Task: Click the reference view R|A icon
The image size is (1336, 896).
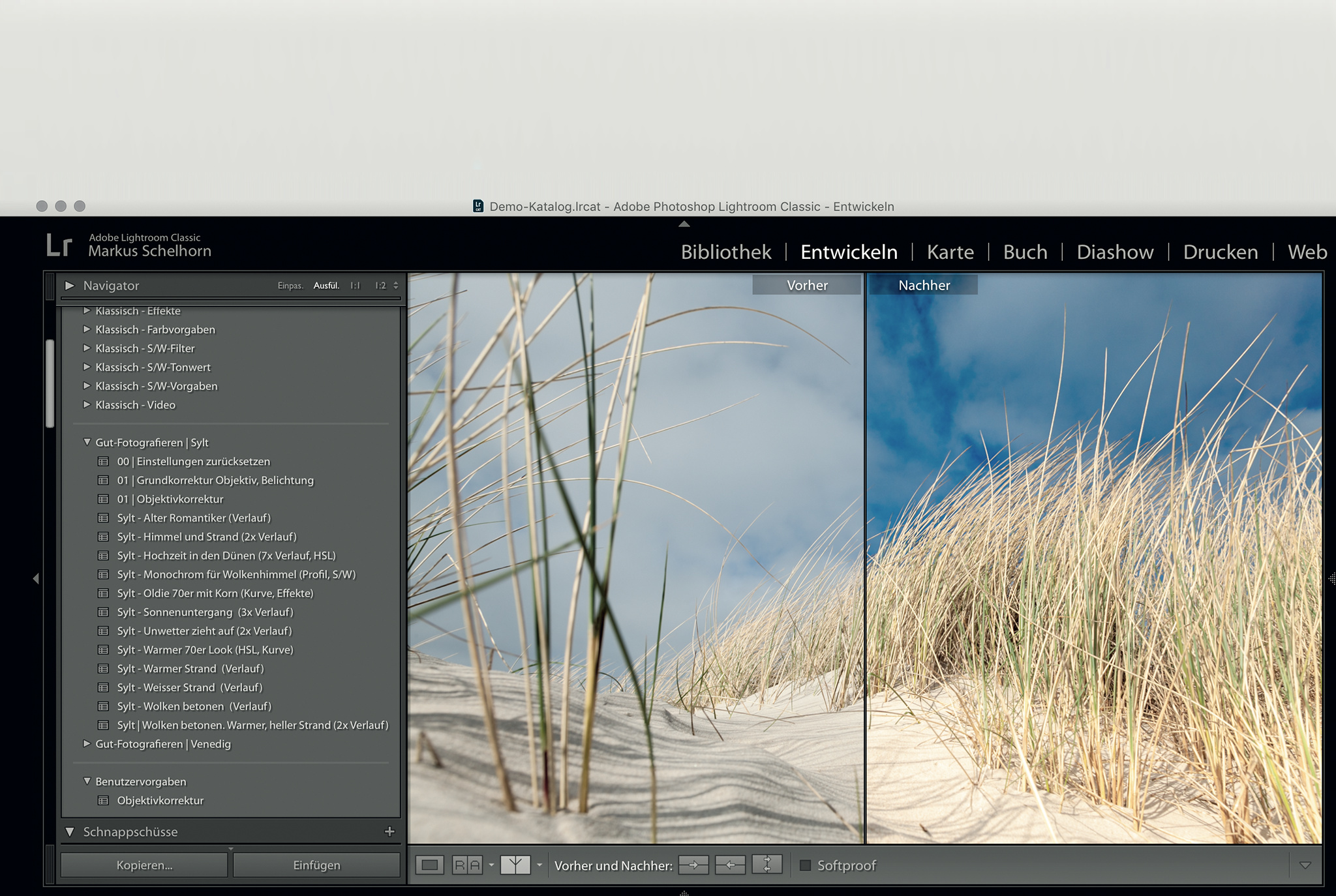Action: (x=467, y=865)
